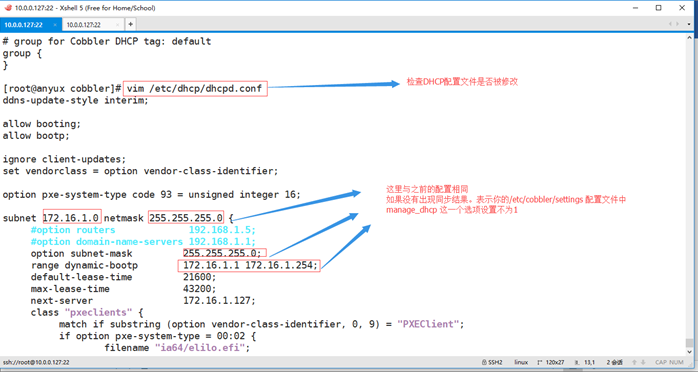Click the subnet address 172.16.1.0
The height and width of the screenshot is (372, 698).
[72, 218]
